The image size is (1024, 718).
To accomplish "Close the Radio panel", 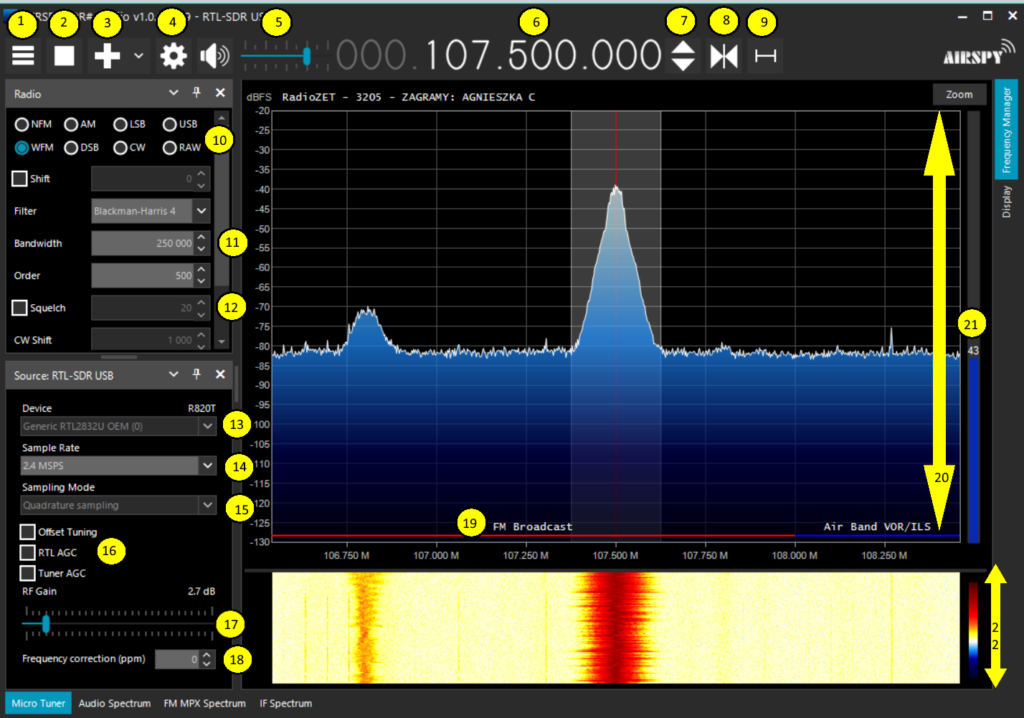I will (x=220, y=92).
